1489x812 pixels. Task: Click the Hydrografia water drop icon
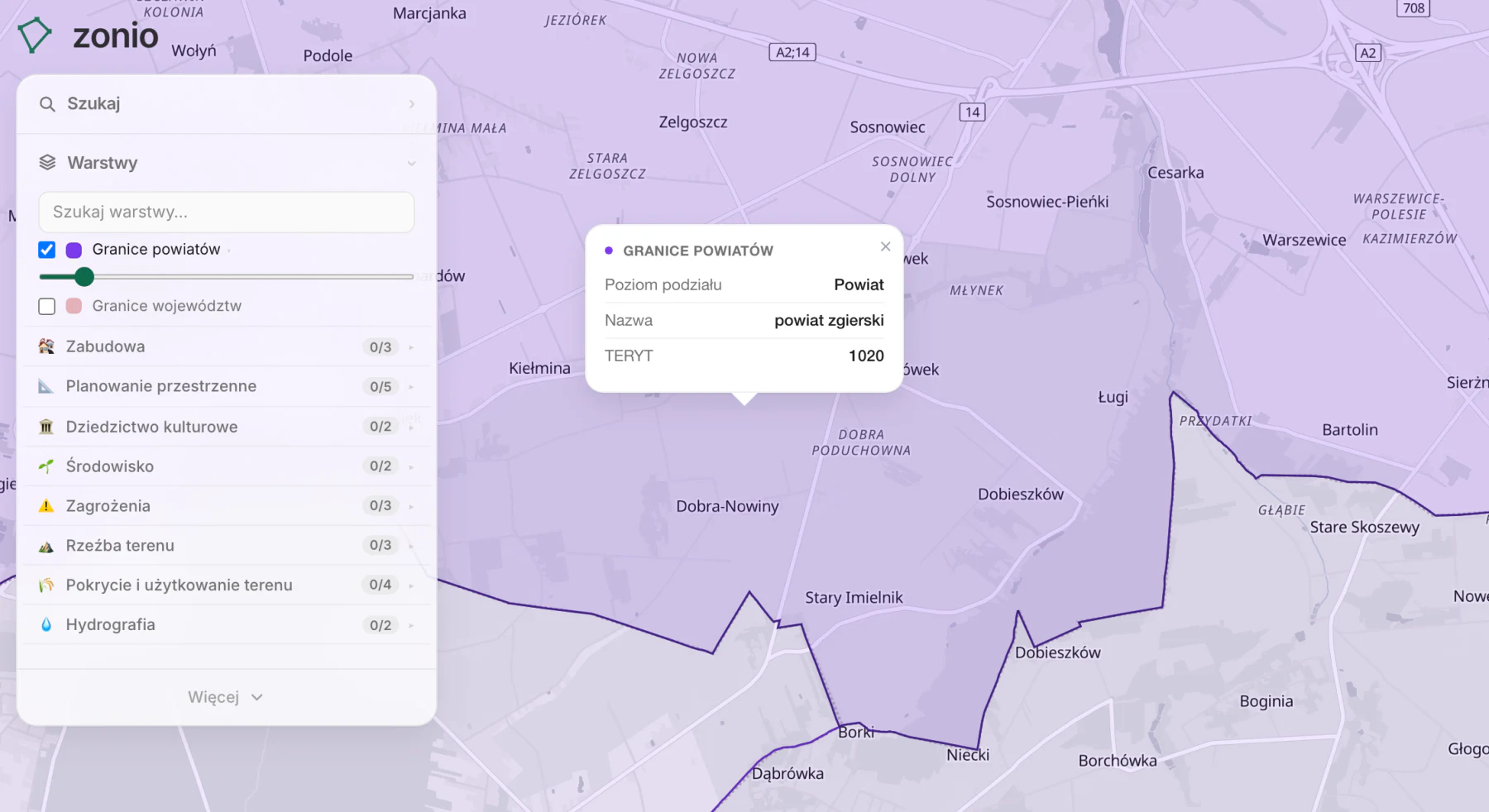coord(46,625)
